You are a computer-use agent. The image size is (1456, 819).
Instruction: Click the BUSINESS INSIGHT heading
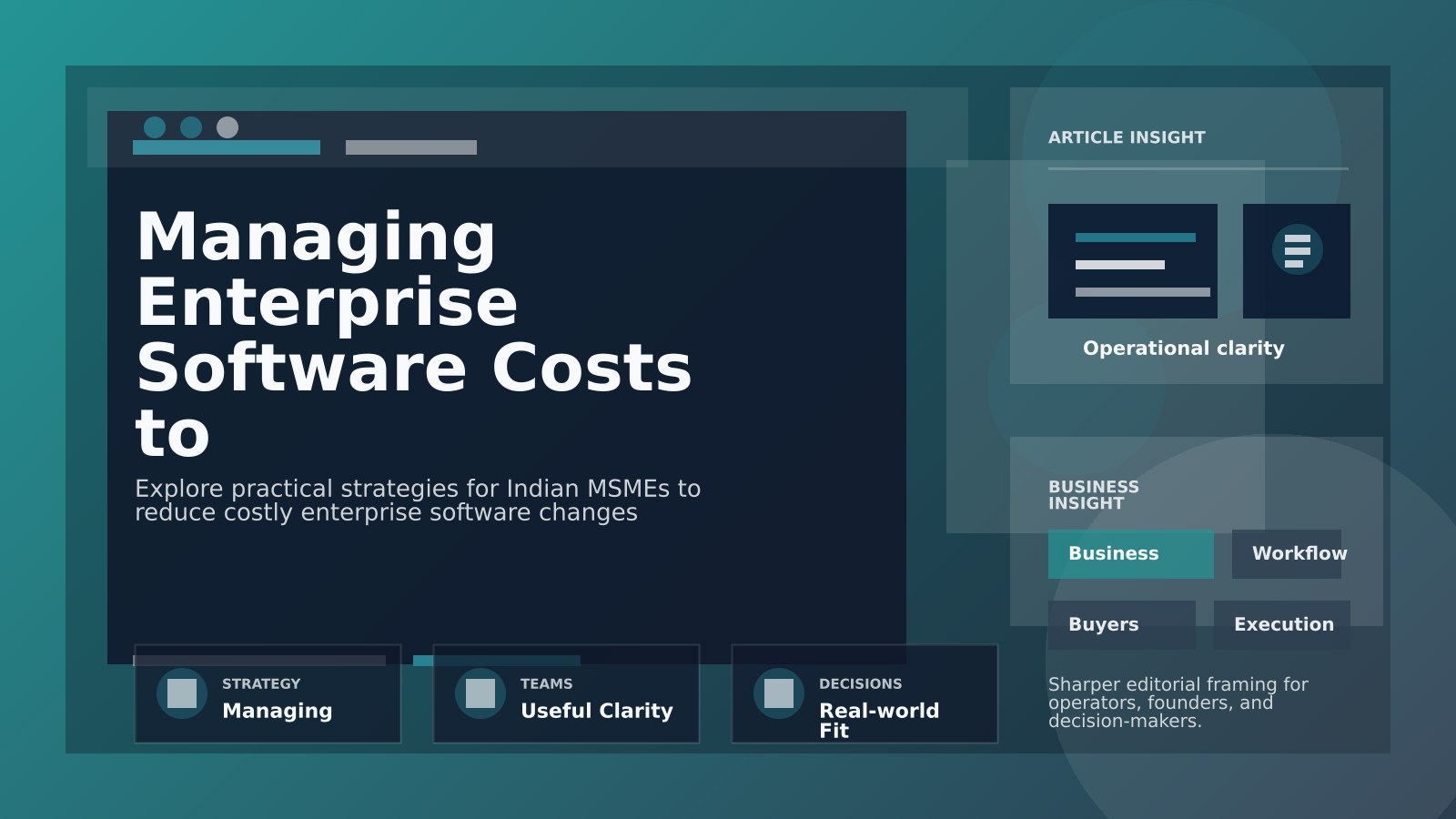[1094, 495]
